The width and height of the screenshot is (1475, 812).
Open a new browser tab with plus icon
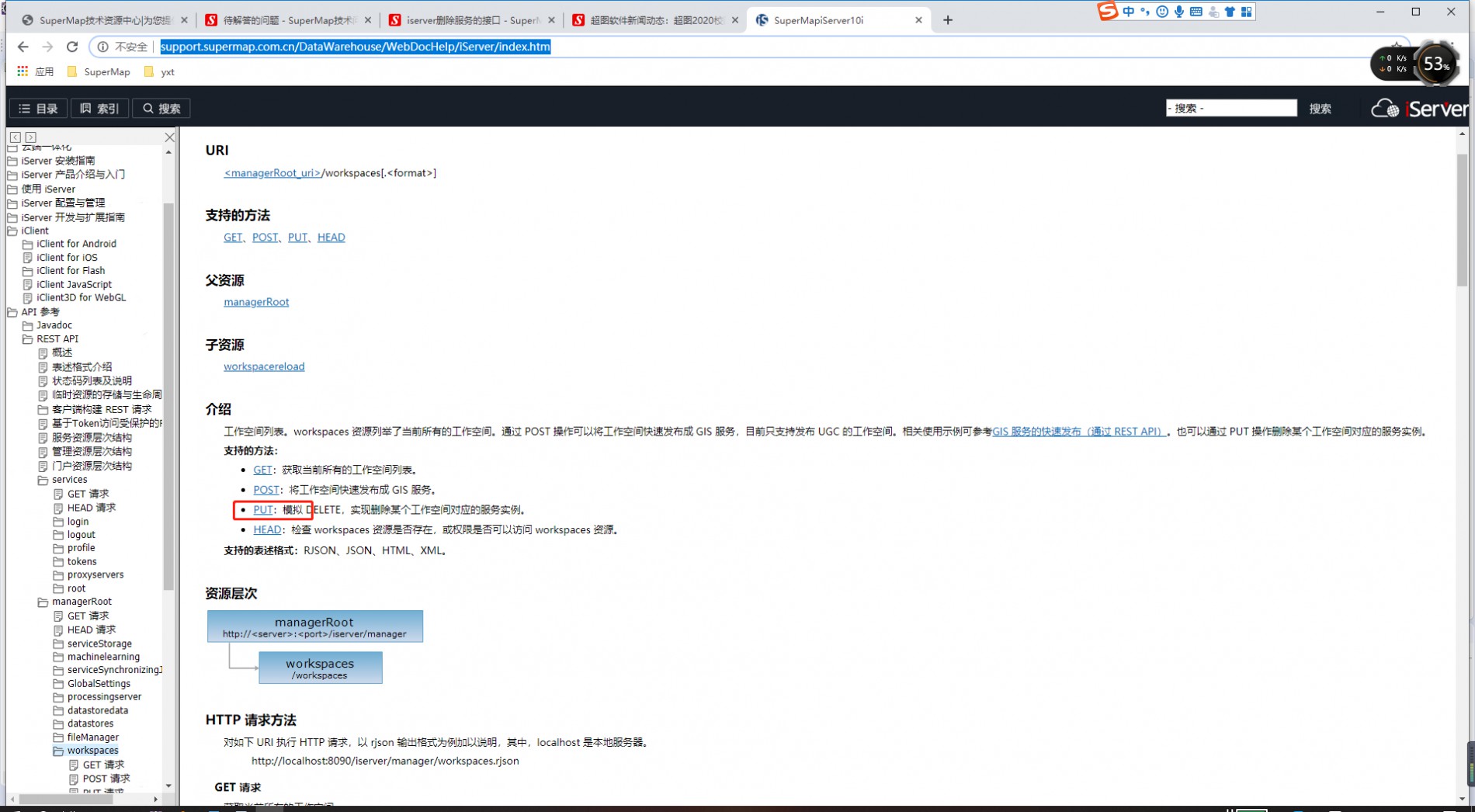(947, 20)
